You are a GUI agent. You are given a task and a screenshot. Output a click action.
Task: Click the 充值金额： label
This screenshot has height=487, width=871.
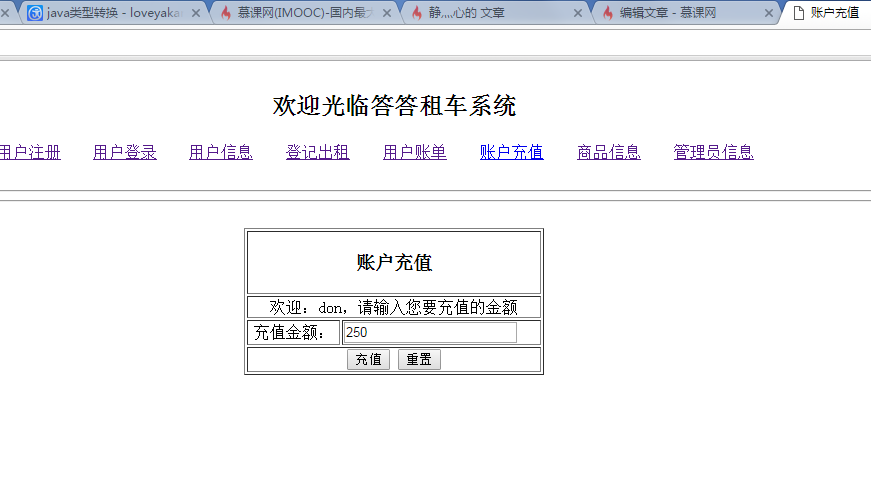[x=289, y=333]
